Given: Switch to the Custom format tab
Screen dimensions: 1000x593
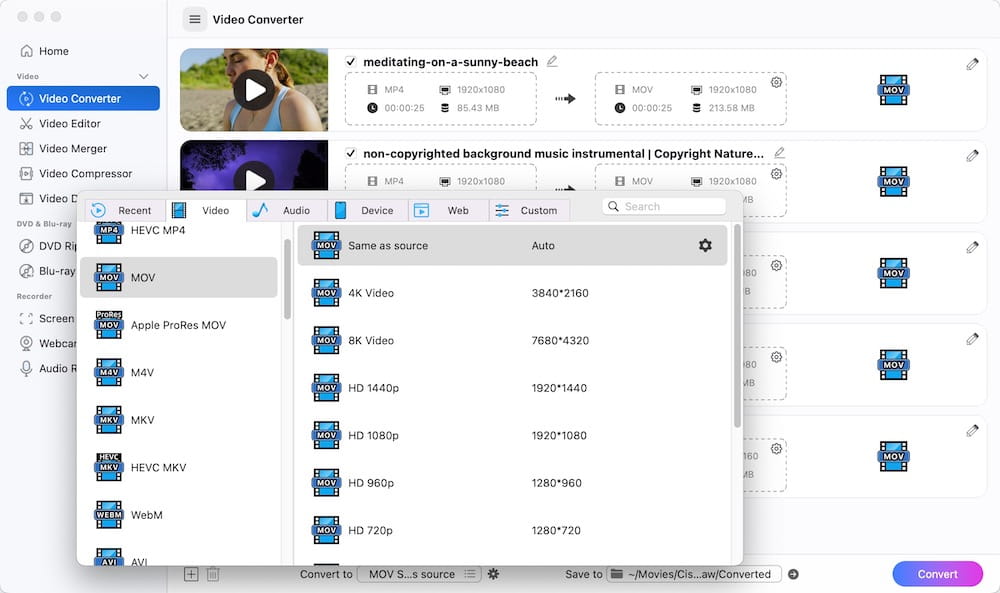Looking at the screenshot, I should pyautogui.click(x=529, y=210).
